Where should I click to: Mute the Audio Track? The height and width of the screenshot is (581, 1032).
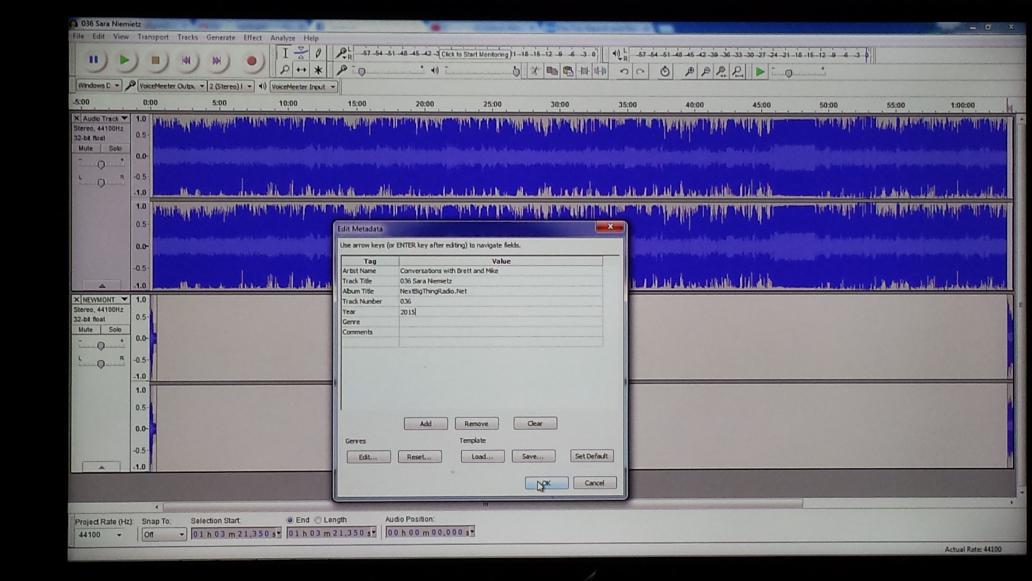86,148
